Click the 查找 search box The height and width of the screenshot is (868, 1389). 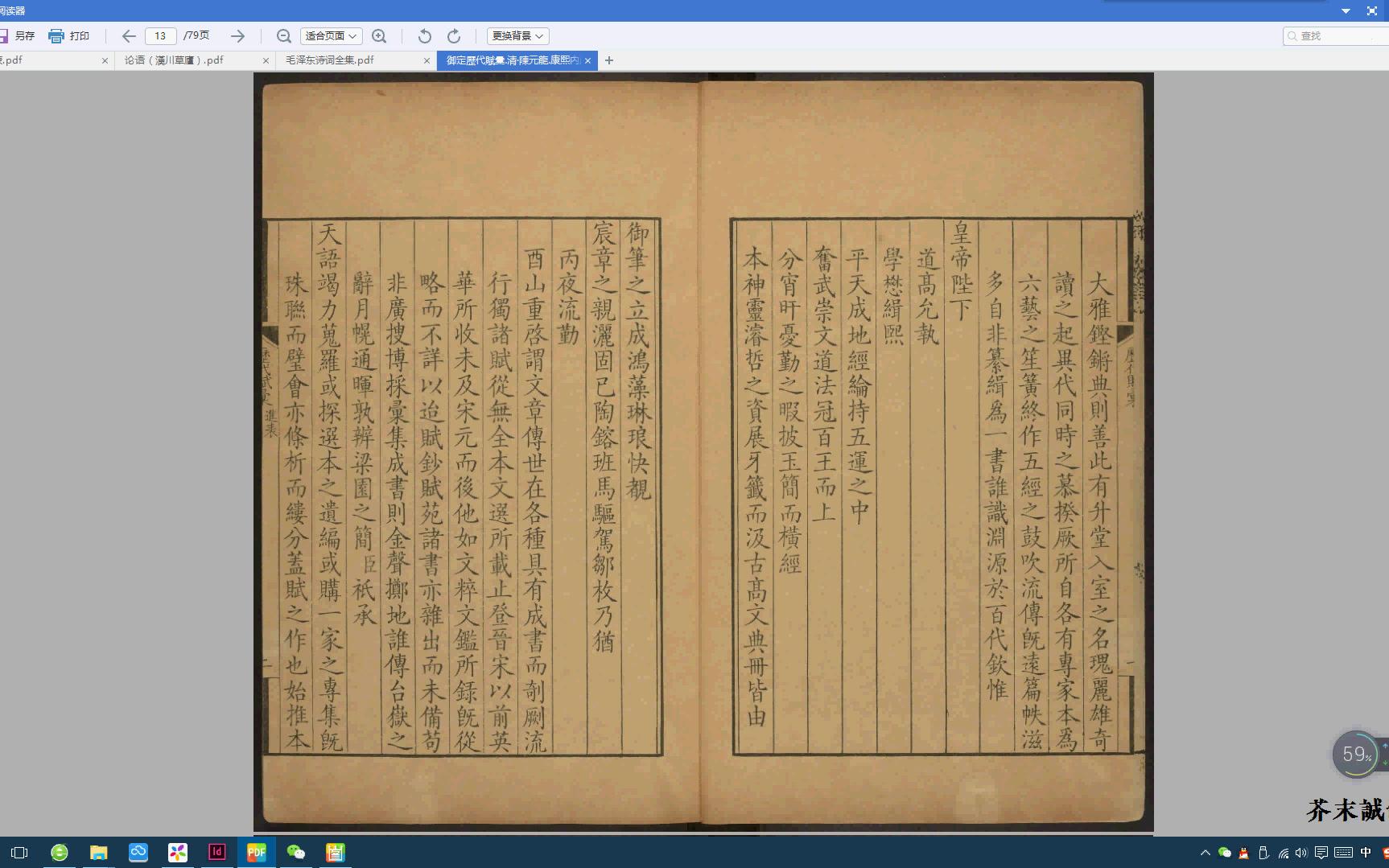tap(1336, 36)
